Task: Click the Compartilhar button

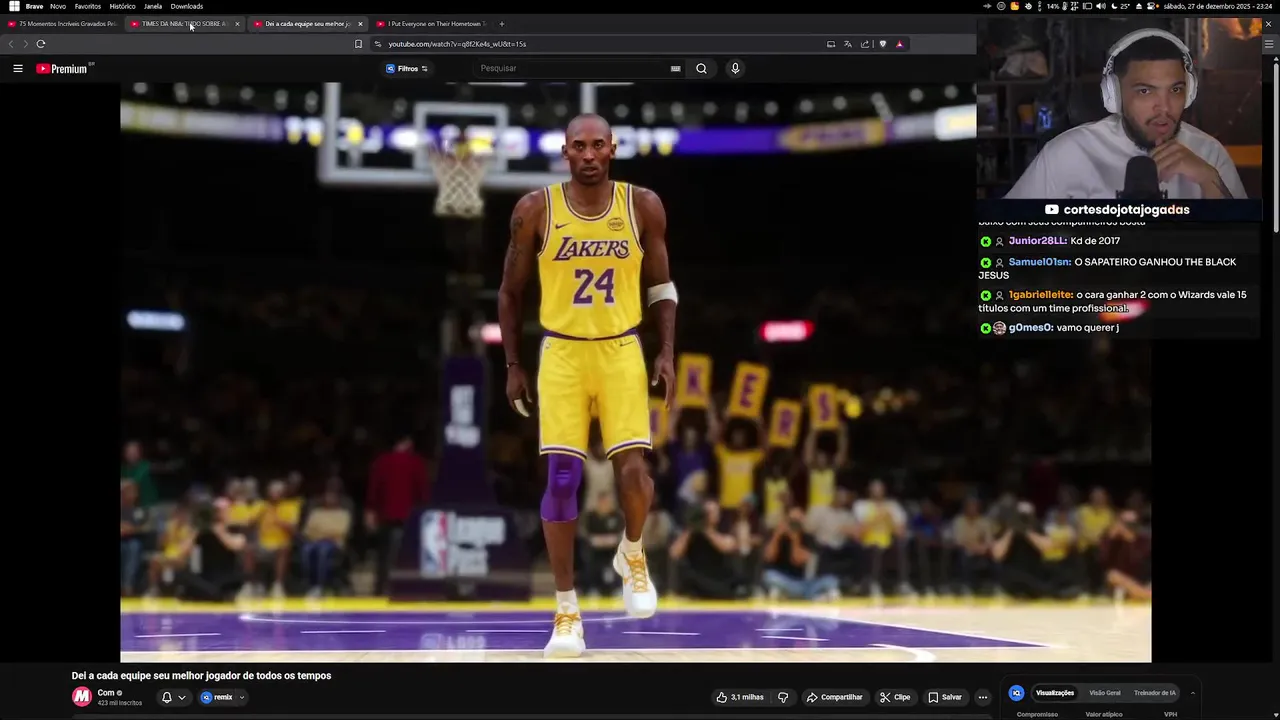Action: point(834,697)
